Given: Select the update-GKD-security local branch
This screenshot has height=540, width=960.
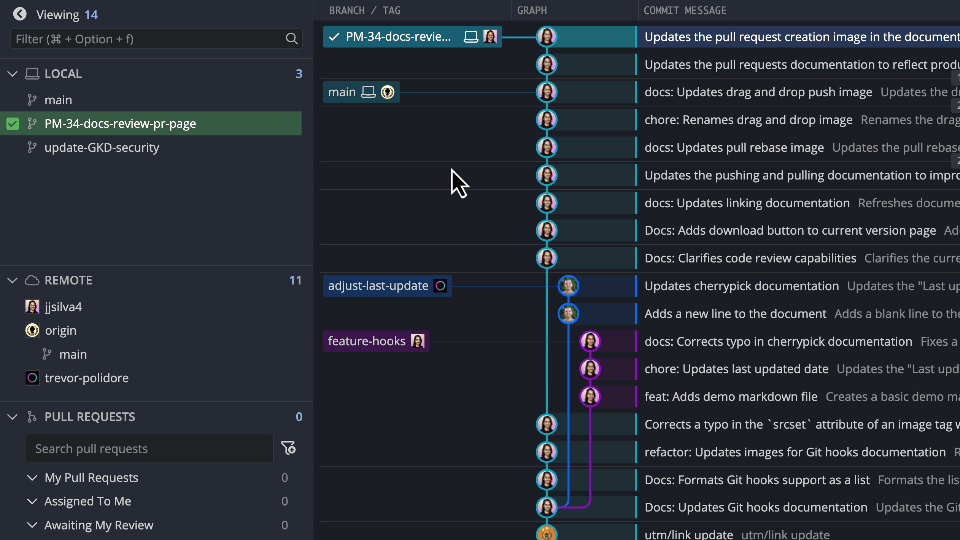Looking at the screenshot, I should (x=101, y=148).
